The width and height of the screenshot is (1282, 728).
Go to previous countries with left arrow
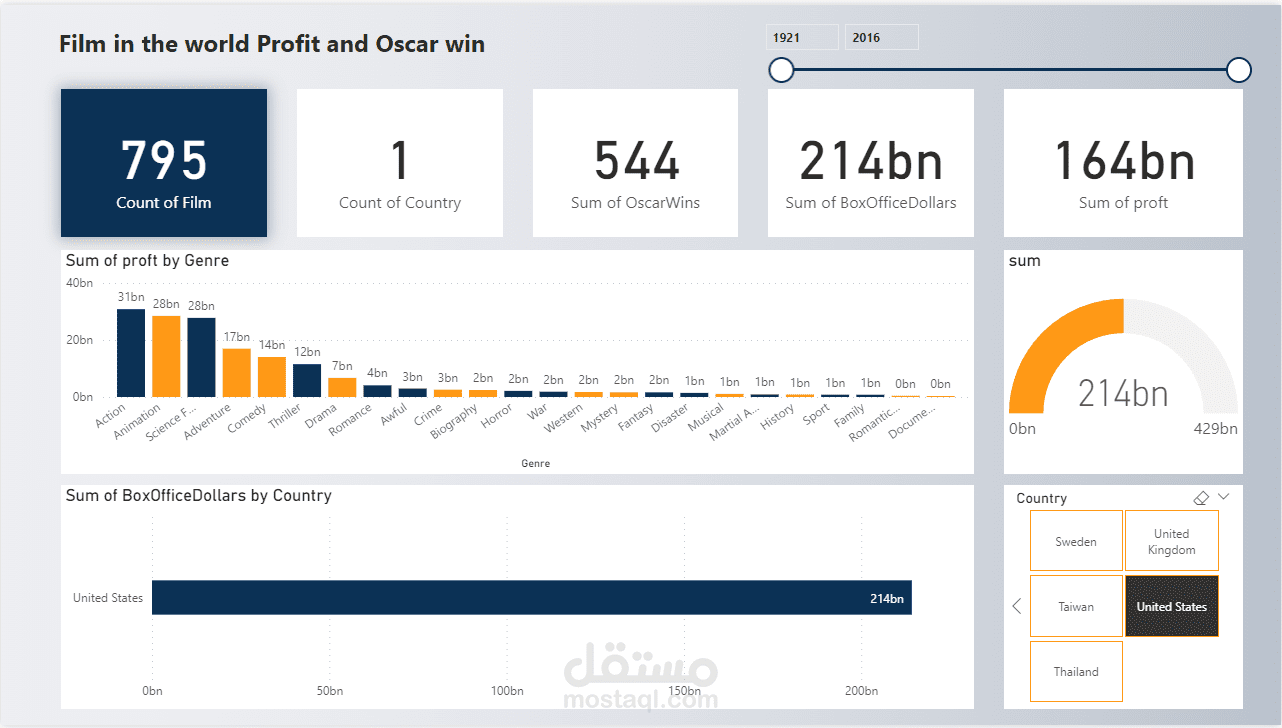[x=1017, y=606]
